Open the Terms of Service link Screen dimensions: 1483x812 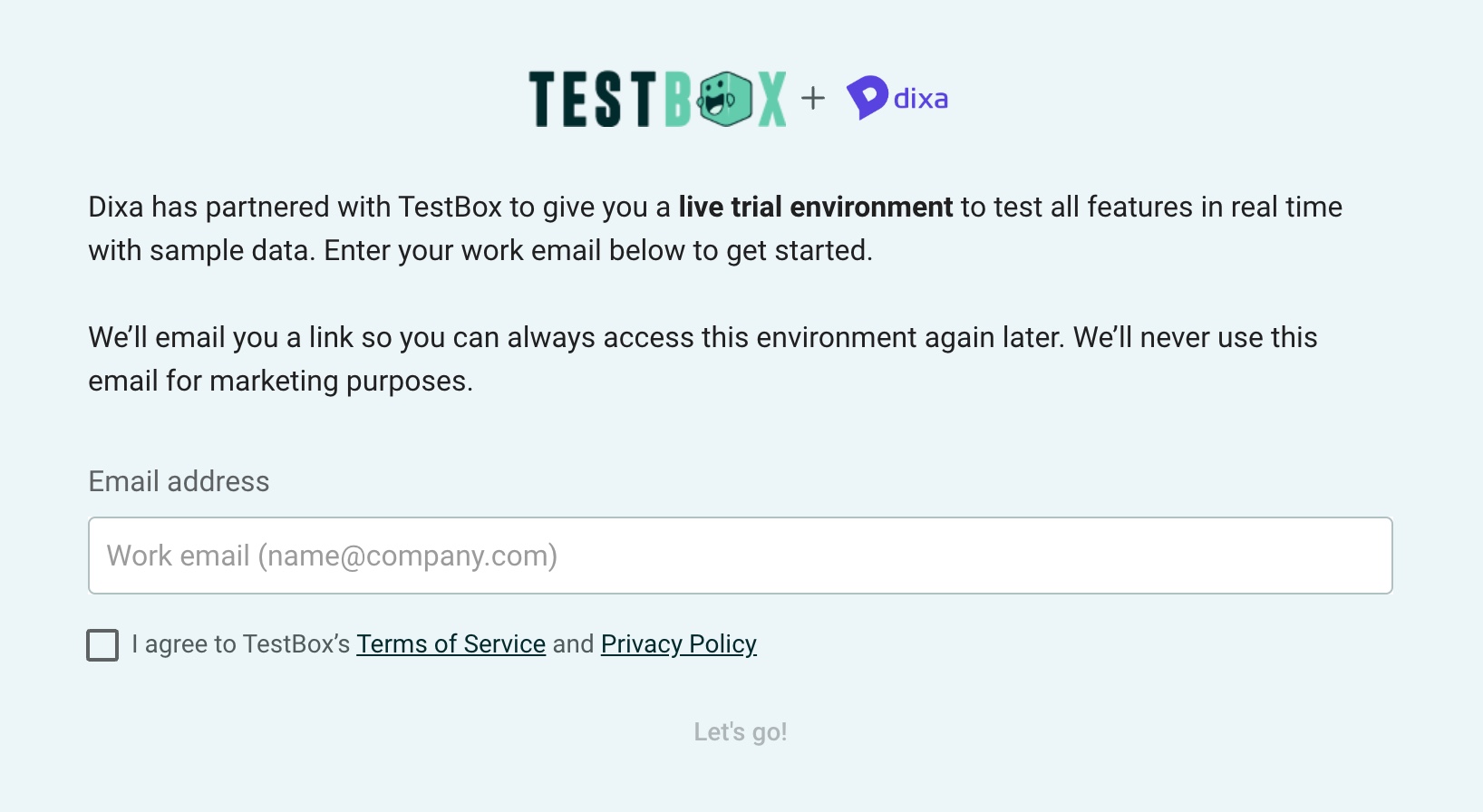pyautogui.click(x=451, y=643)
